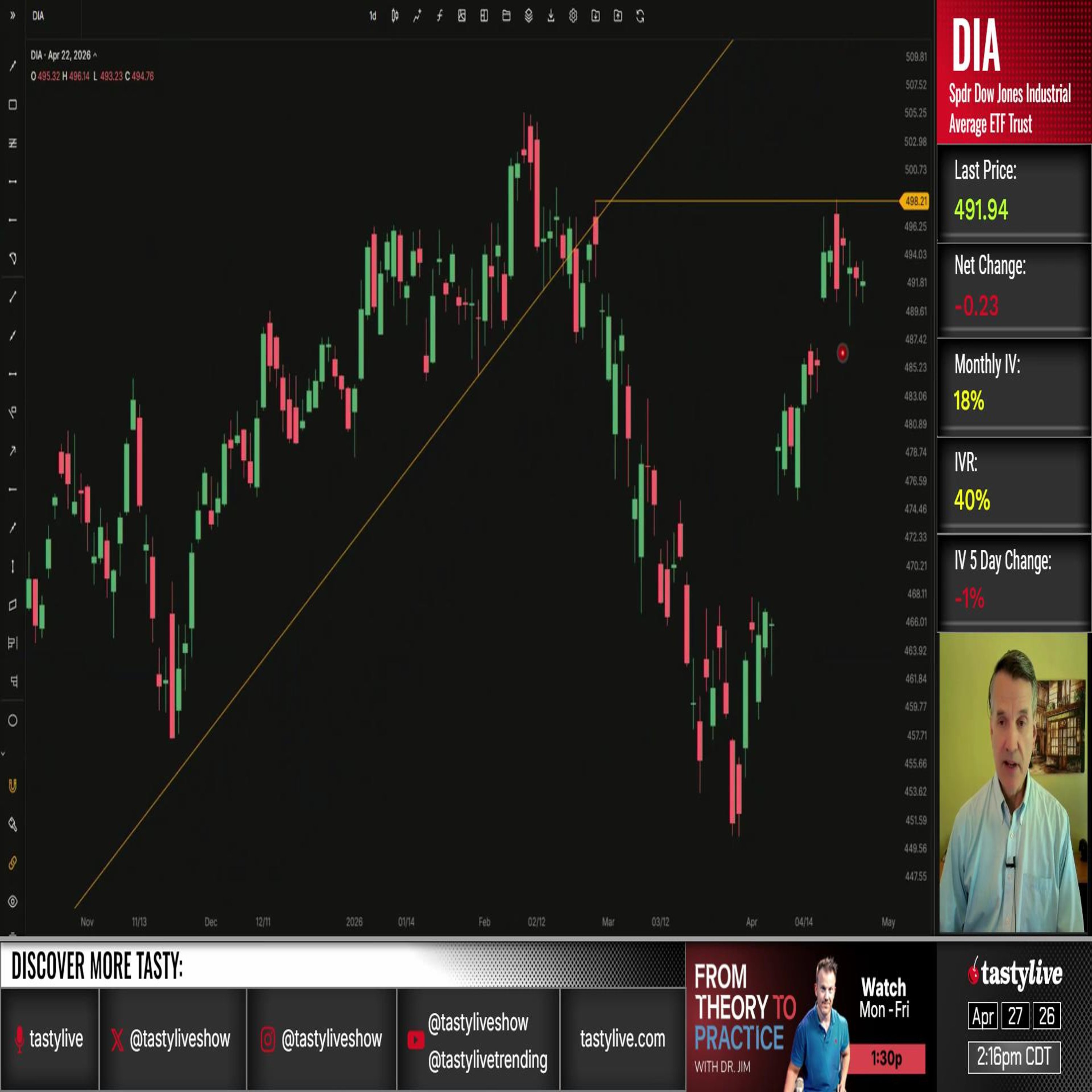Refresh the chart with circular arrows icon
The image size is (1092, 1092).
pos(640,16)
